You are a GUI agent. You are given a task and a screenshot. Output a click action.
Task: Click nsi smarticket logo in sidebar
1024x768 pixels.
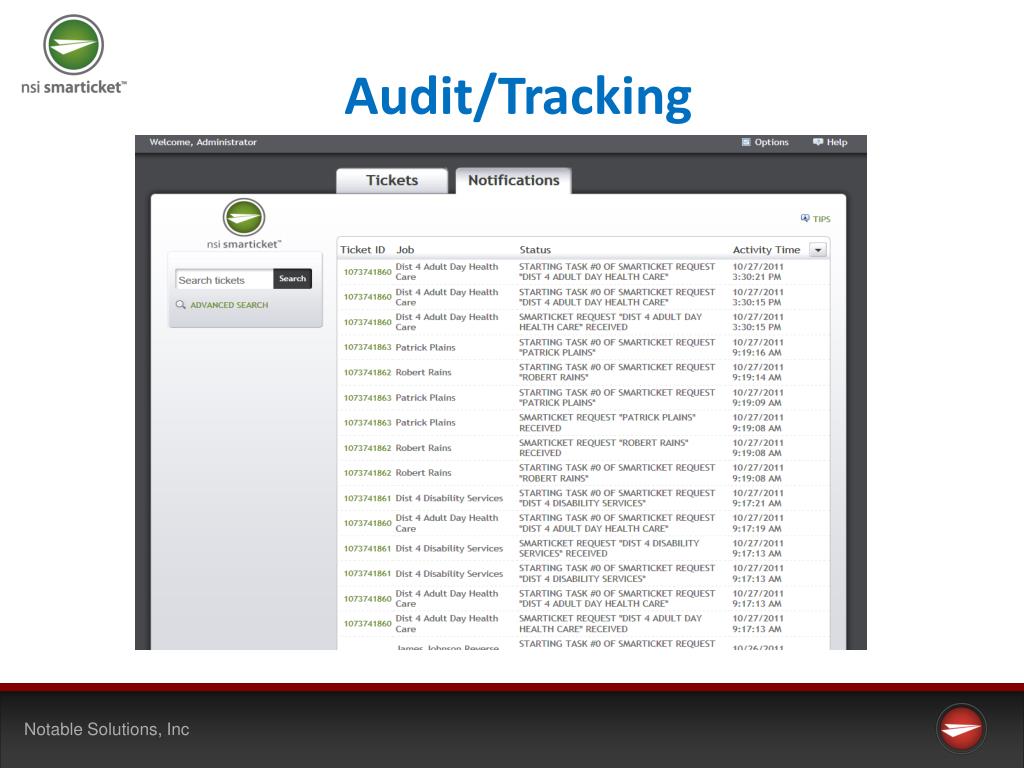[x=244, y=224]
